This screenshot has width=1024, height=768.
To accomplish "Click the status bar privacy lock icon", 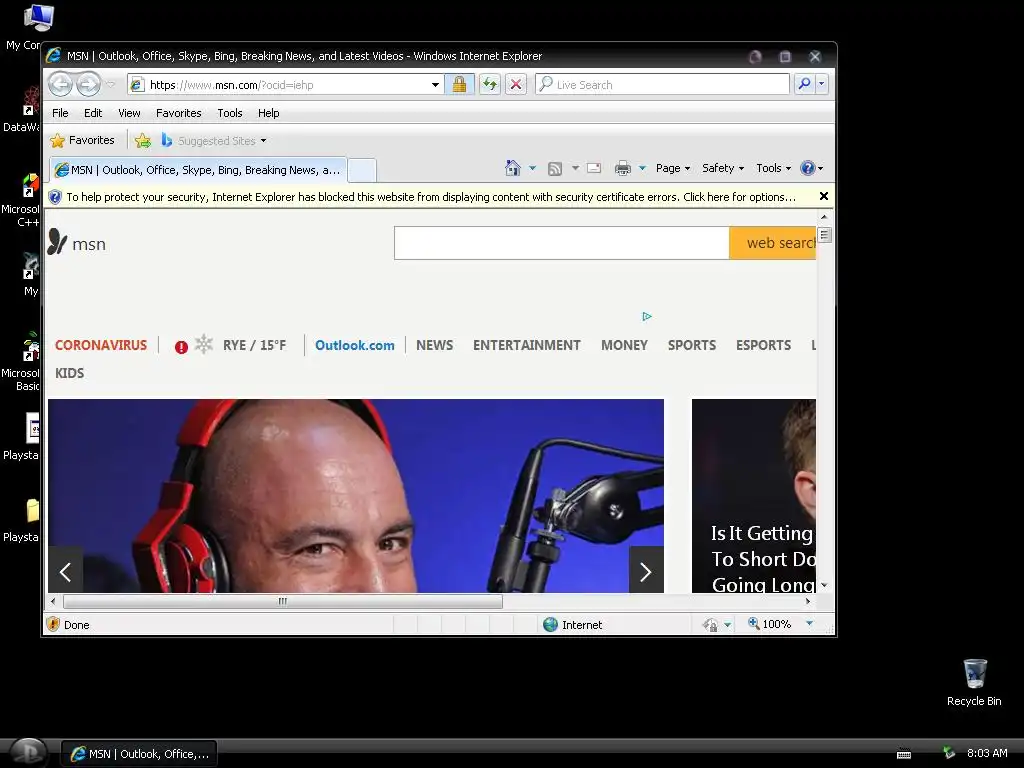I will point(711,625).
